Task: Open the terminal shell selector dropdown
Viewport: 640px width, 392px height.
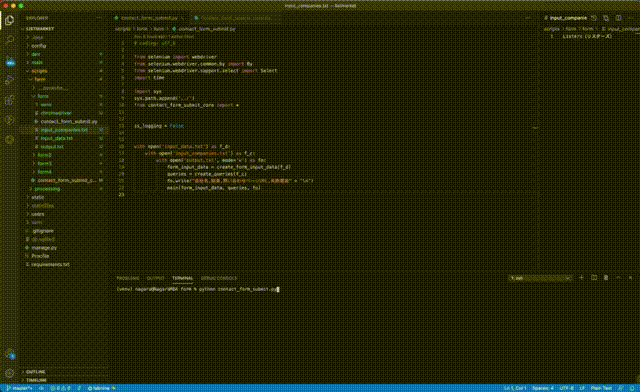Action: 540,278
